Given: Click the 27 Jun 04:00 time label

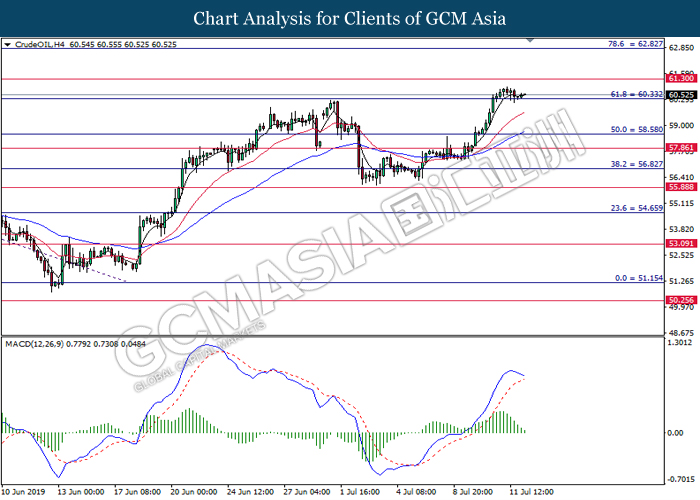Looking at the screenshot, I should (307, 492).
